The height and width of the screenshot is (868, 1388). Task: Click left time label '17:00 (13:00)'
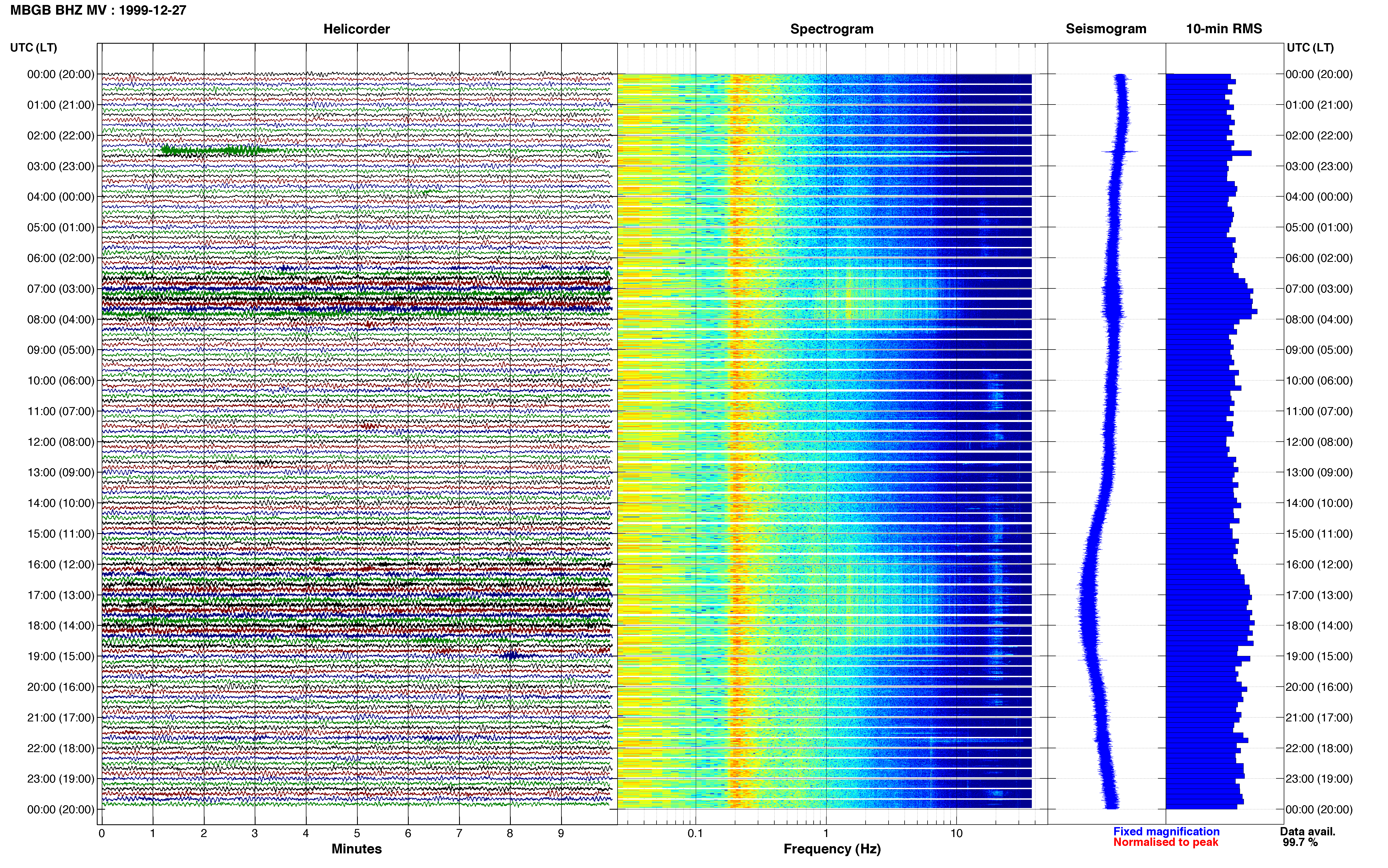pyautogui.click(x=61, y=595)
